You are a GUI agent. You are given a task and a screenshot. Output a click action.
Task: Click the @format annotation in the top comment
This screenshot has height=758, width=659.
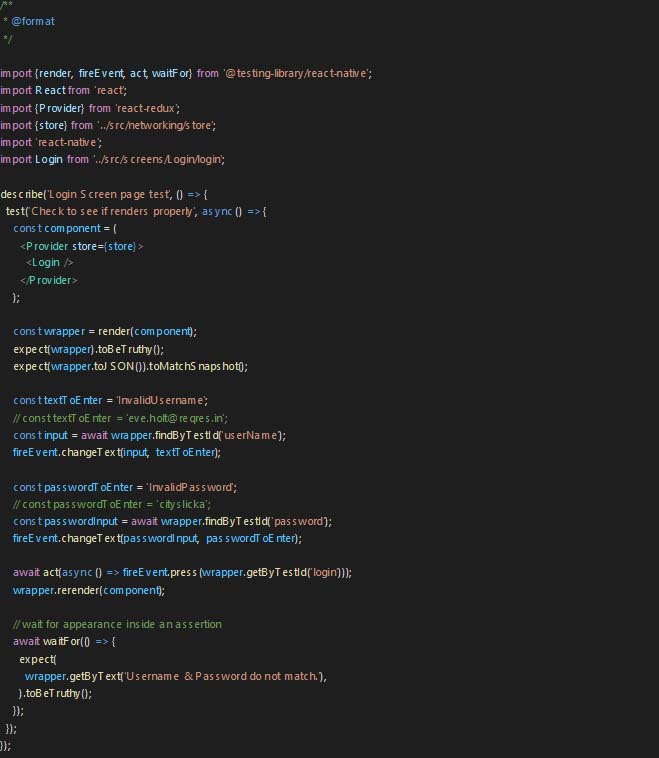click(34, 21)
